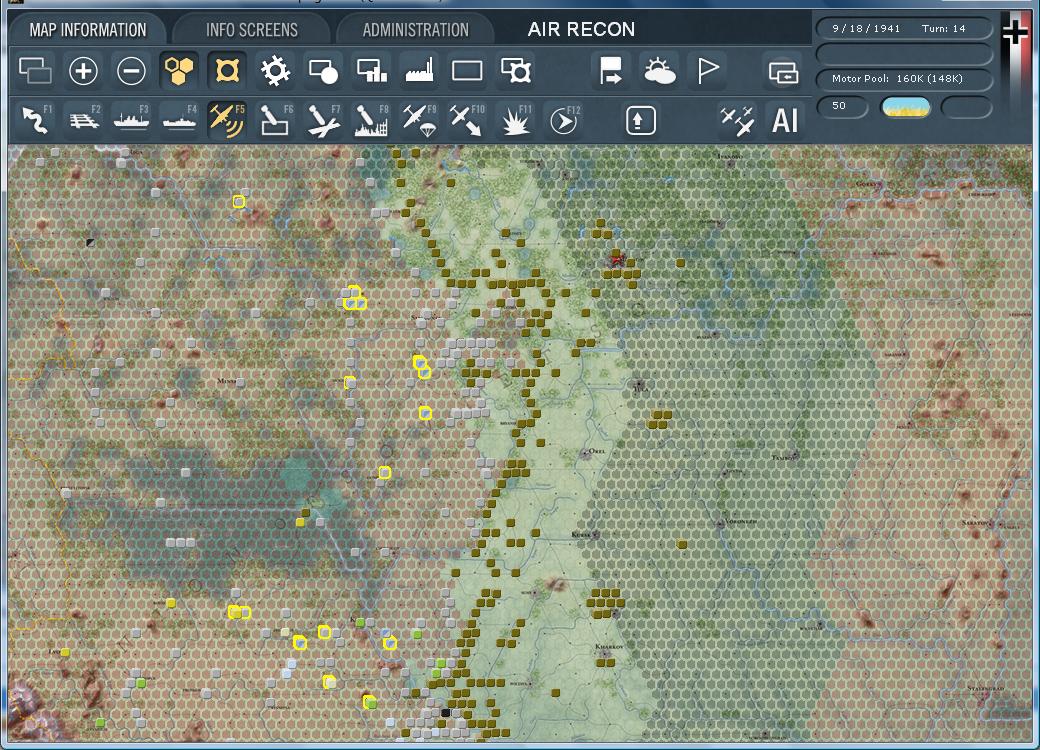This screenshot has width=1040, height=750.
Task: Open the Info Screens tab
Action: pyautogui.click(x=252, y=29)
